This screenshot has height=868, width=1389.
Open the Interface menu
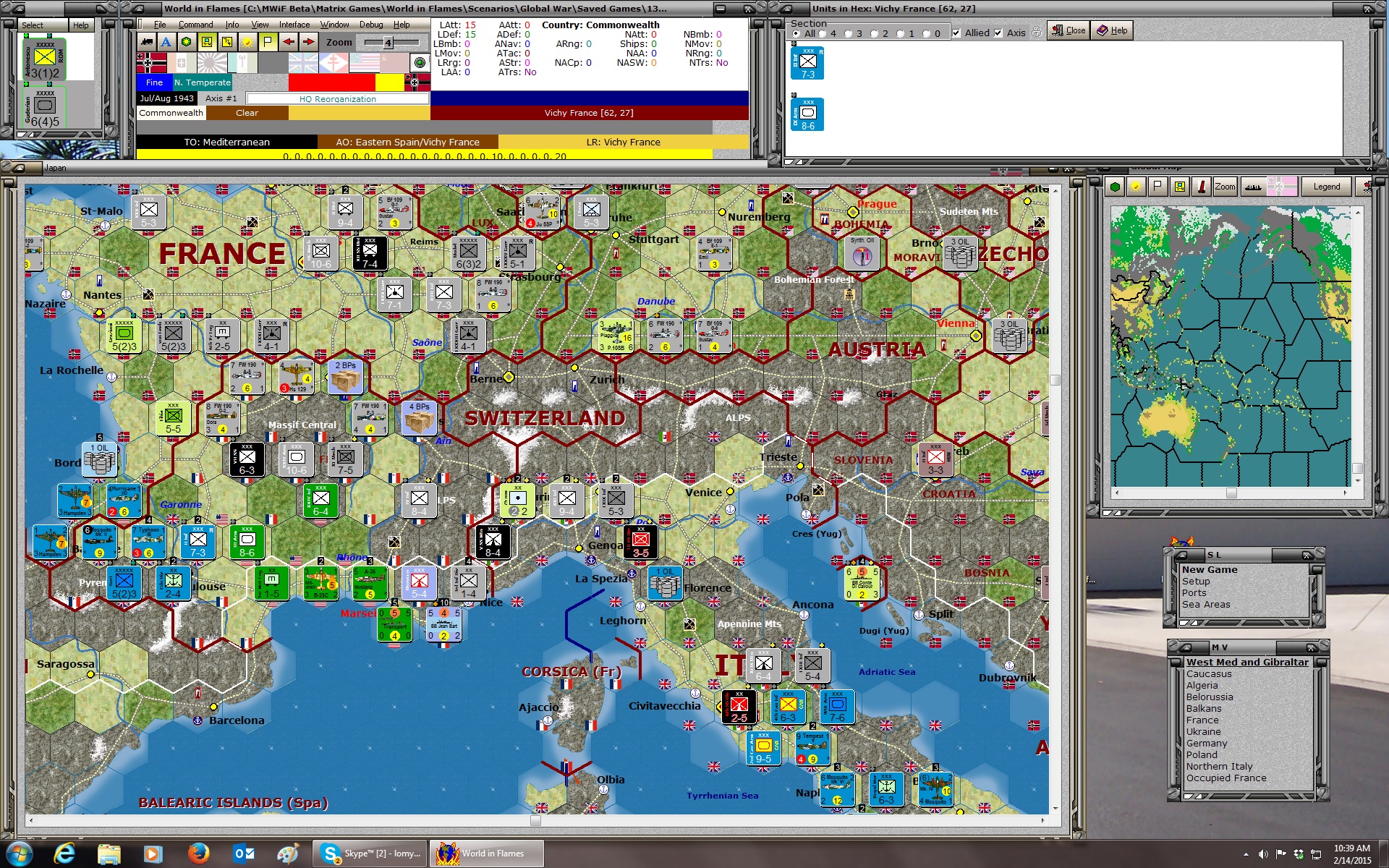pyautogui.click(x=294, y=25)
